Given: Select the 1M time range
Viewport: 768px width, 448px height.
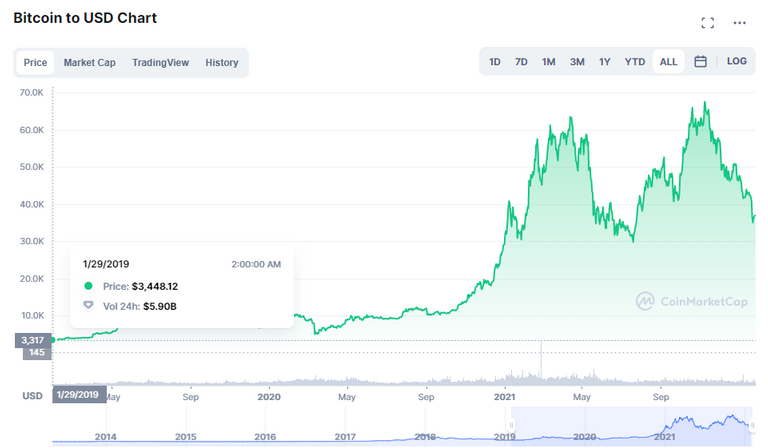Looking at the screenshot, I should 549,62.
